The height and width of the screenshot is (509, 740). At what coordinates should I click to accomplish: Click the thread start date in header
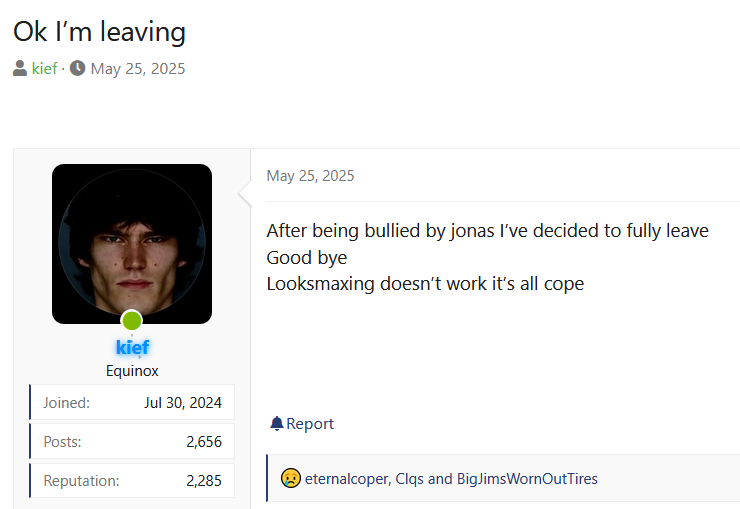coord(137,69)
